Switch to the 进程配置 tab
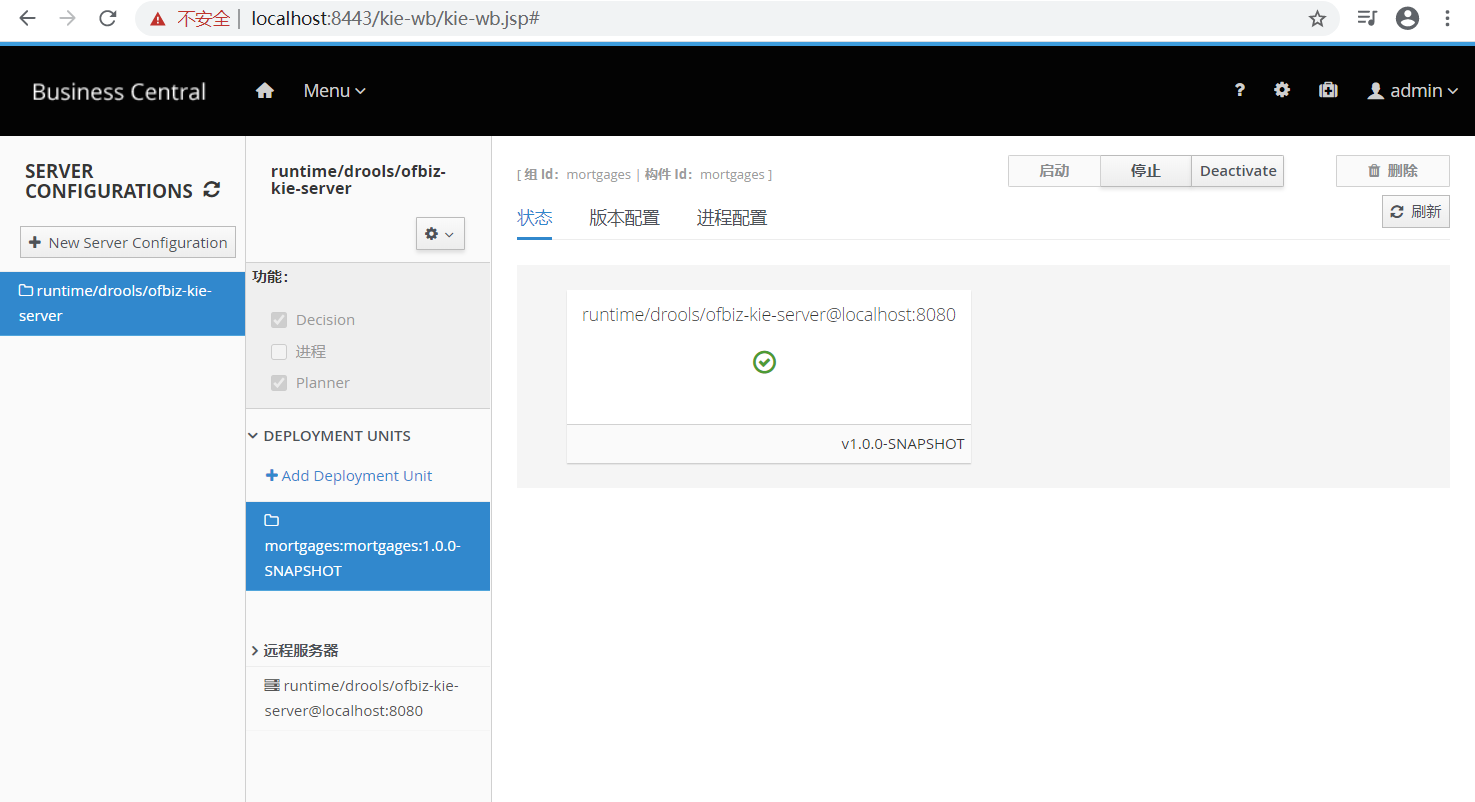 pyautogui.click(x=732, y=218)
